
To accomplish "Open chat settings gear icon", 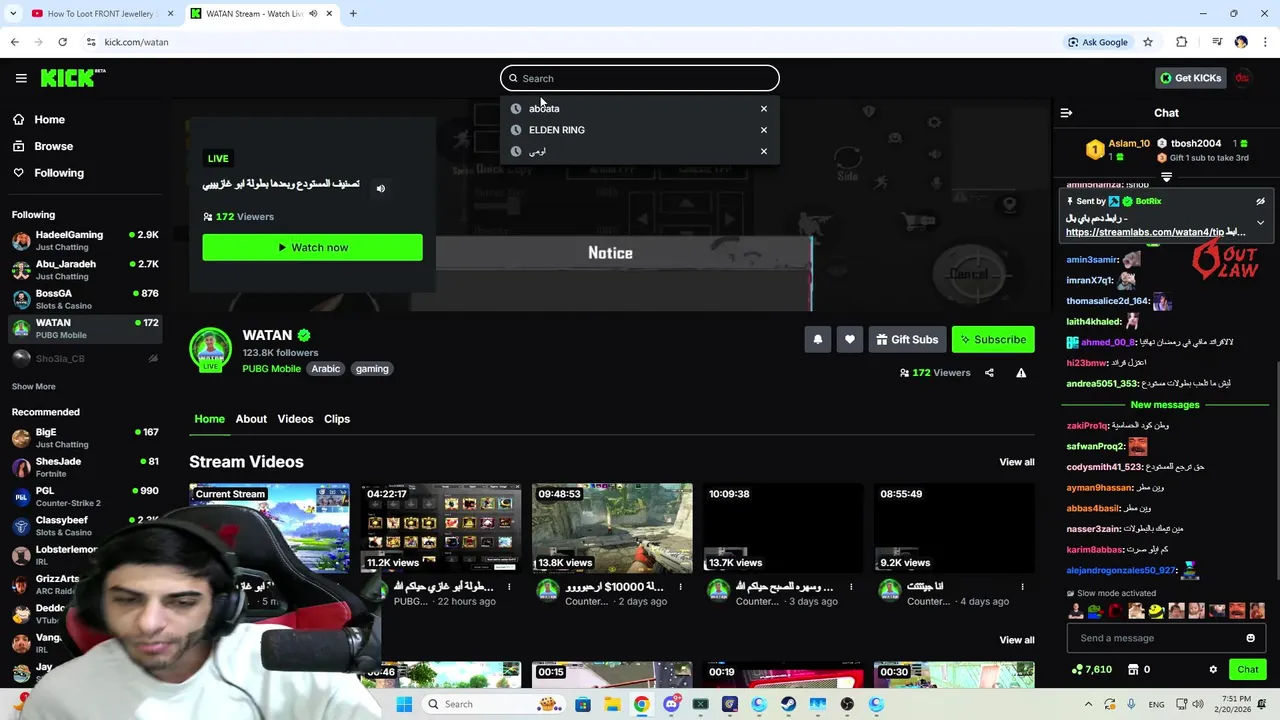I will coord(1213,670).
